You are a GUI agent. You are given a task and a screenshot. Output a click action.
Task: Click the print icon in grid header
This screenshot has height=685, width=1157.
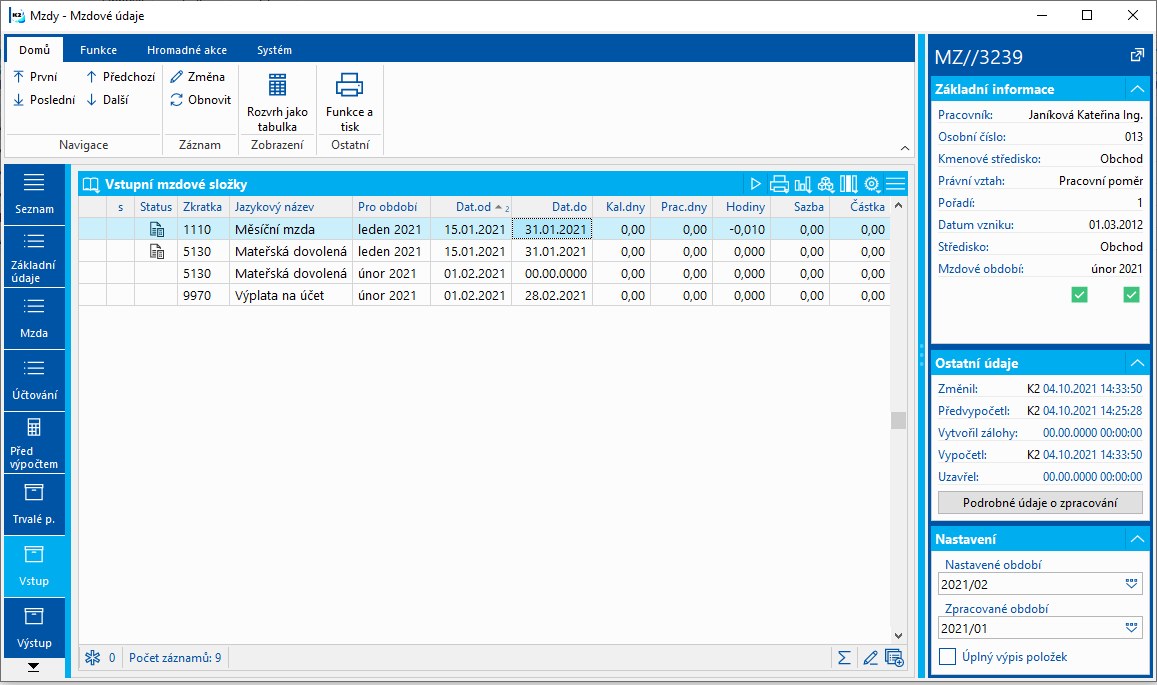coord(779,184)
